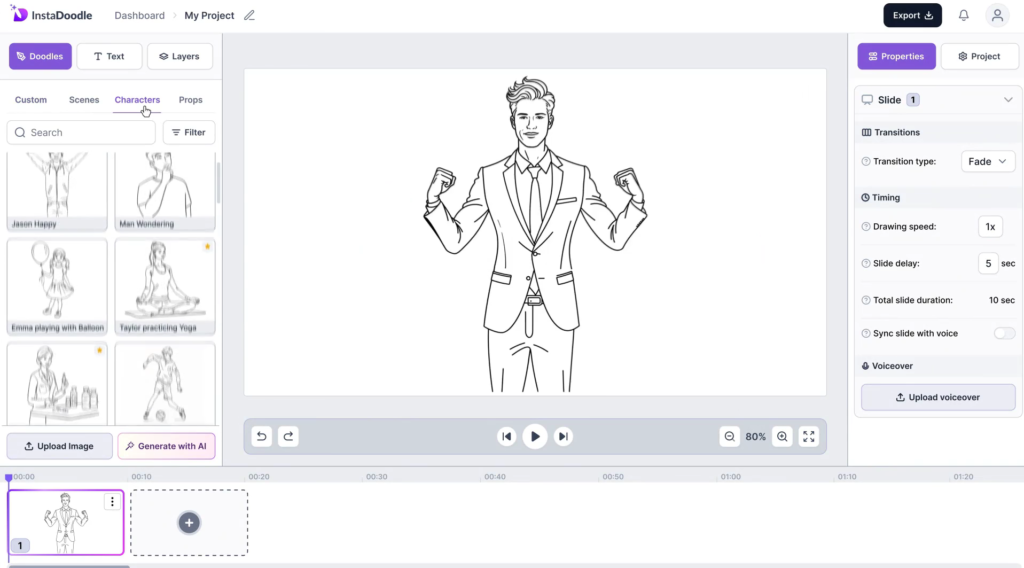Click the 80% zoom level value
The width and height of the screenshot is (1024, 568).
(x=756, y=437)
